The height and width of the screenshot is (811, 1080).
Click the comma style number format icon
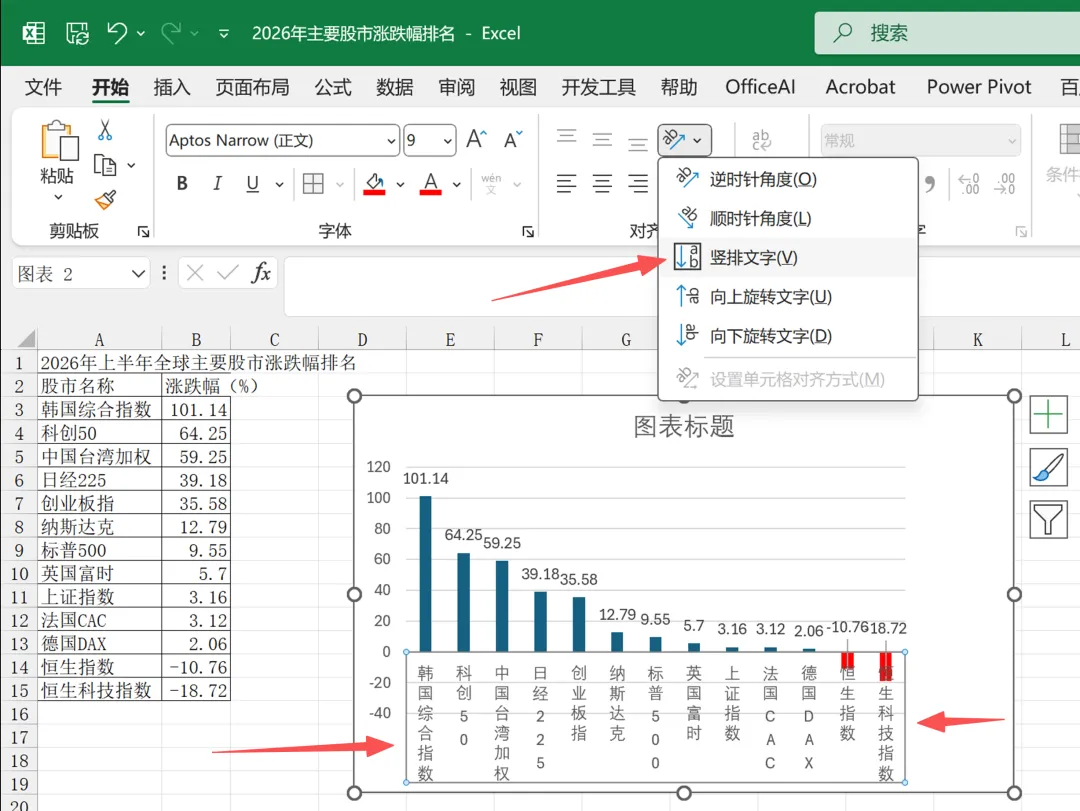click(x=930, y=183)
